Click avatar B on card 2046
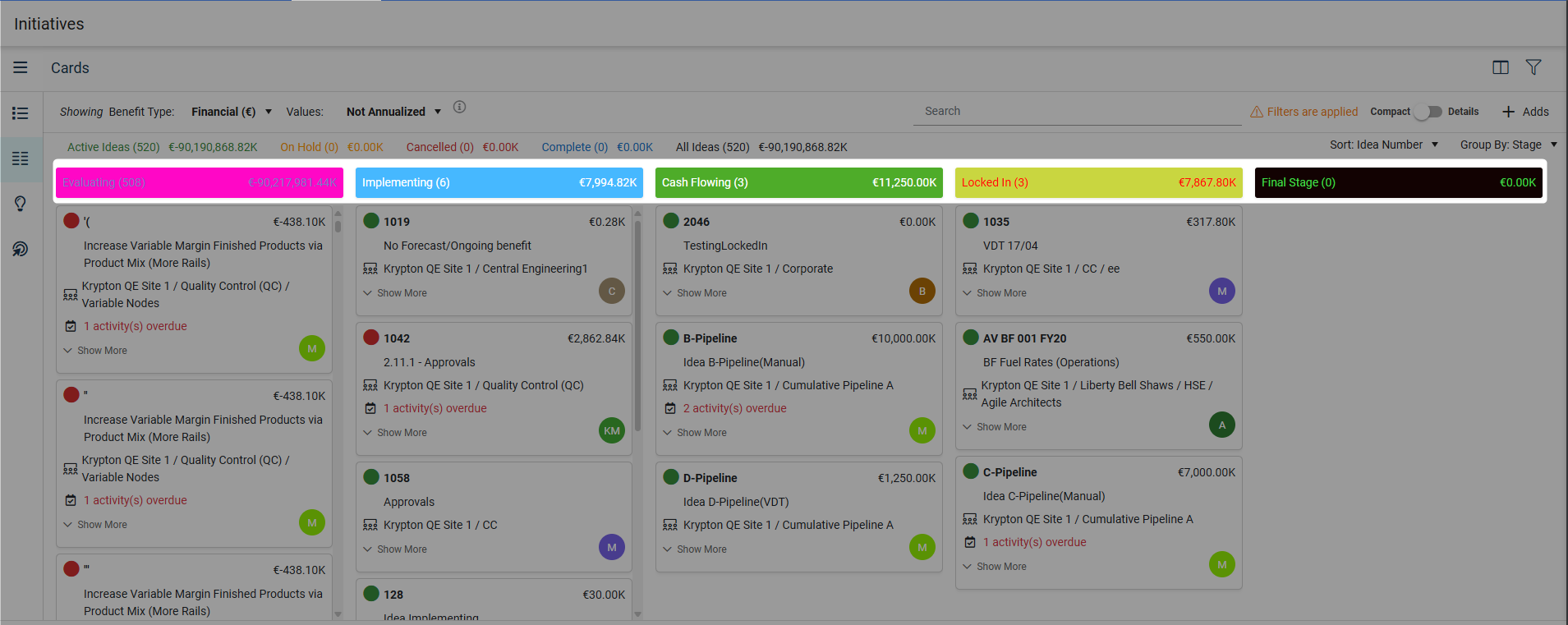Image resolution: width=1568 pixels, height=625 pixels. point(922,291)
